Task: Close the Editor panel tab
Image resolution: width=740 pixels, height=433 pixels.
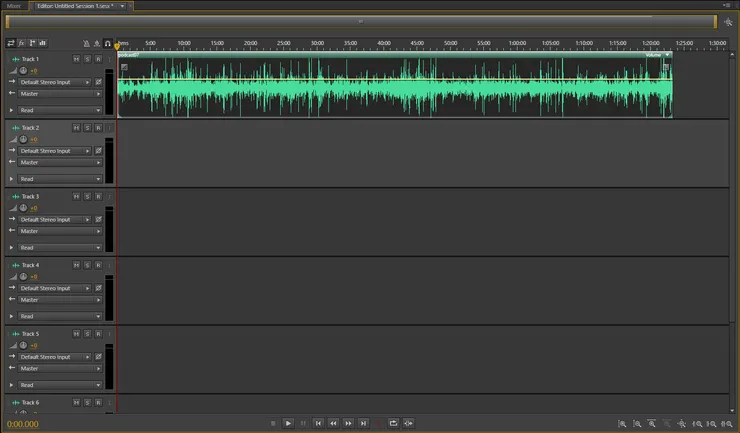Action: [130, 6]
